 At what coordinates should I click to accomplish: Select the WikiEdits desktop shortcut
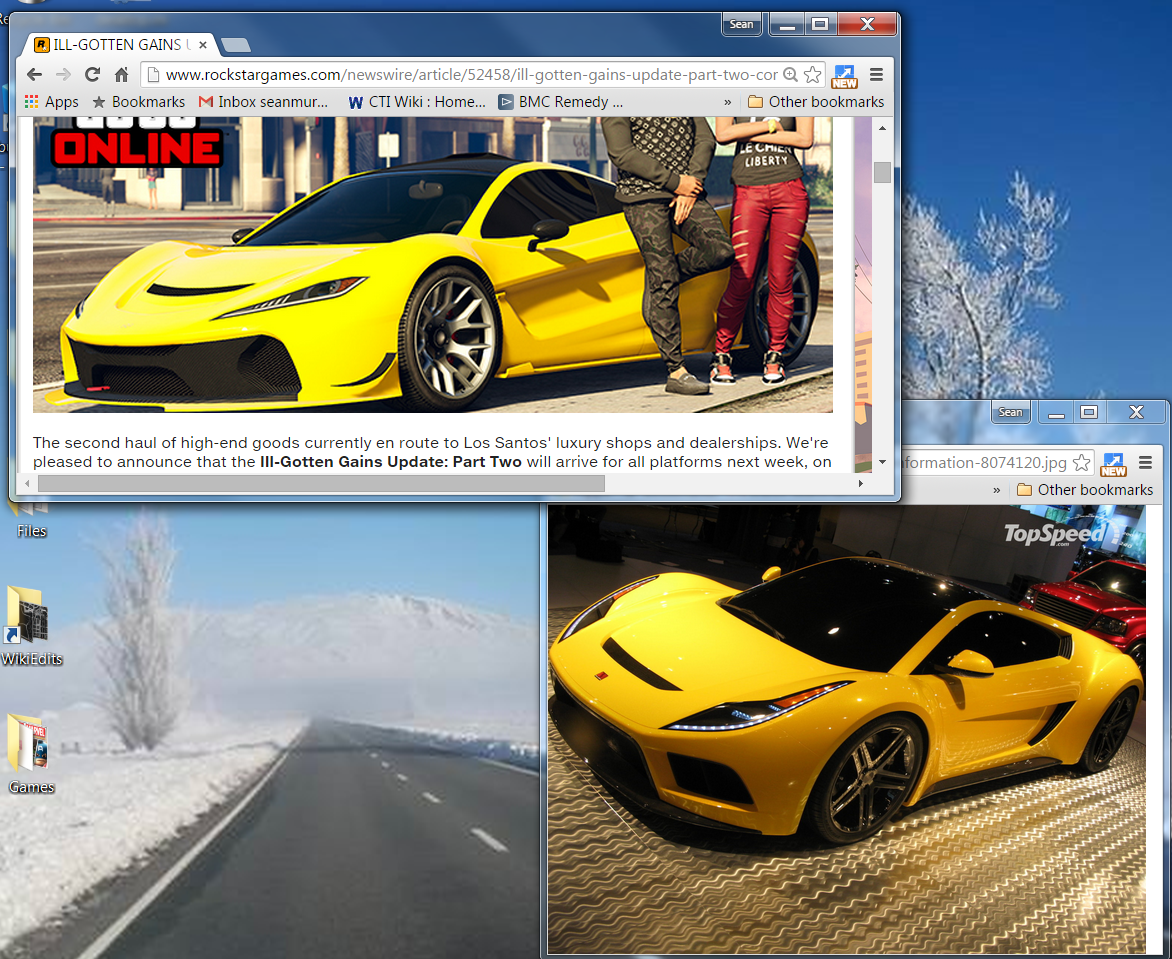(31, 626)
